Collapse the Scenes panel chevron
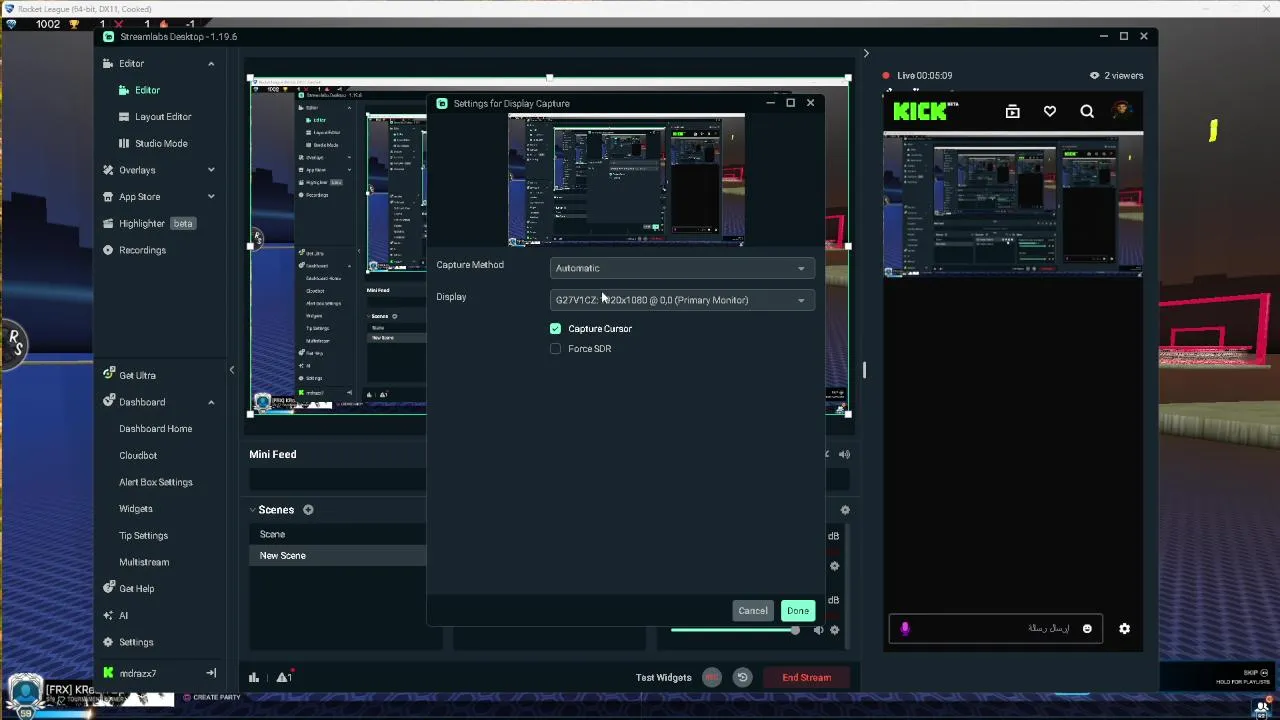The width and height of the screenshot is (1280, 720). [x=253, y=510]
